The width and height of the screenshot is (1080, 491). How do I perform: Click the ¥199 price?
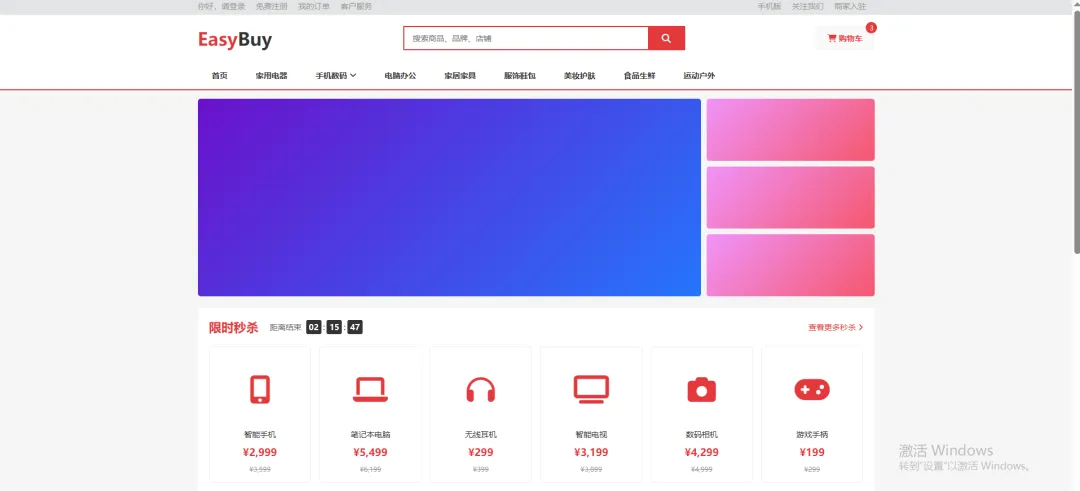pos(812,452)
